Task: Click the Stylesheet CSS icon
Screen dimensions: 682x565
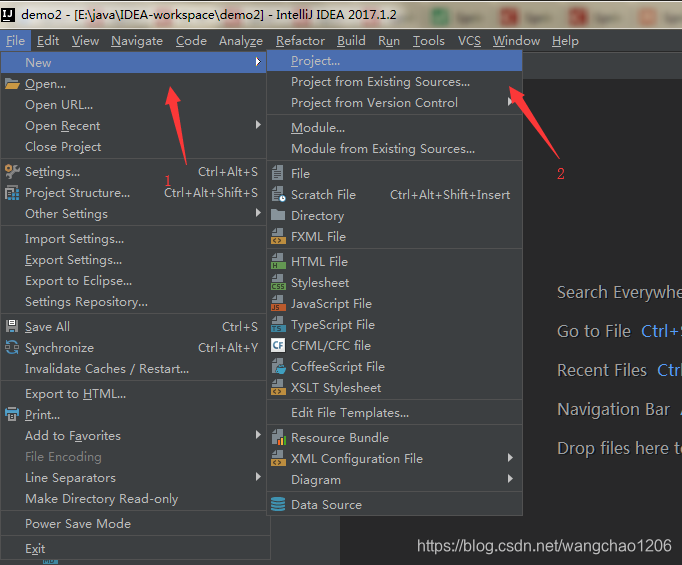Action: (278, 282)
